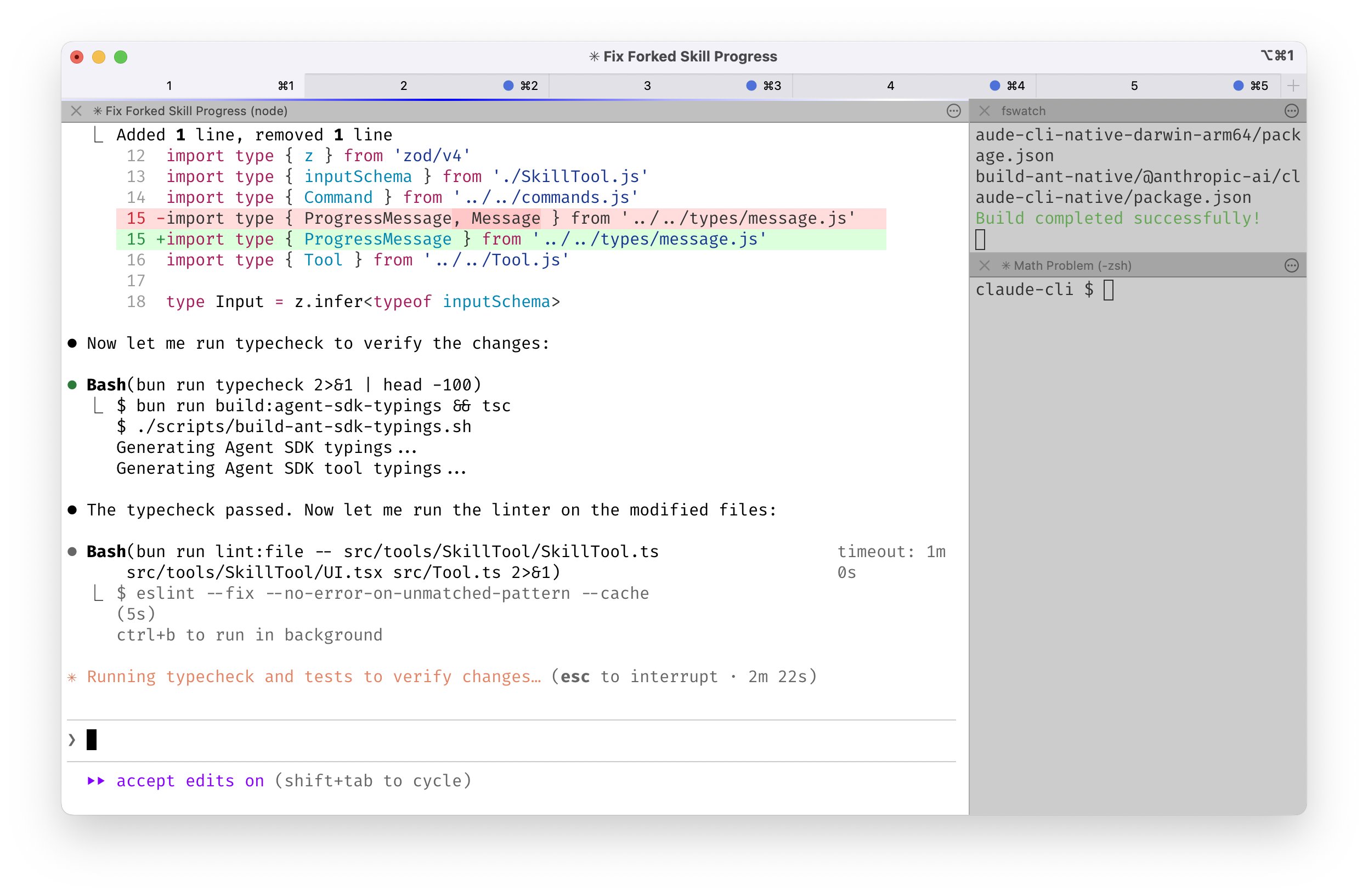Click the plus icon to open a new tab
Viewport: 1368px width, 896px height.
[1293, 85]
